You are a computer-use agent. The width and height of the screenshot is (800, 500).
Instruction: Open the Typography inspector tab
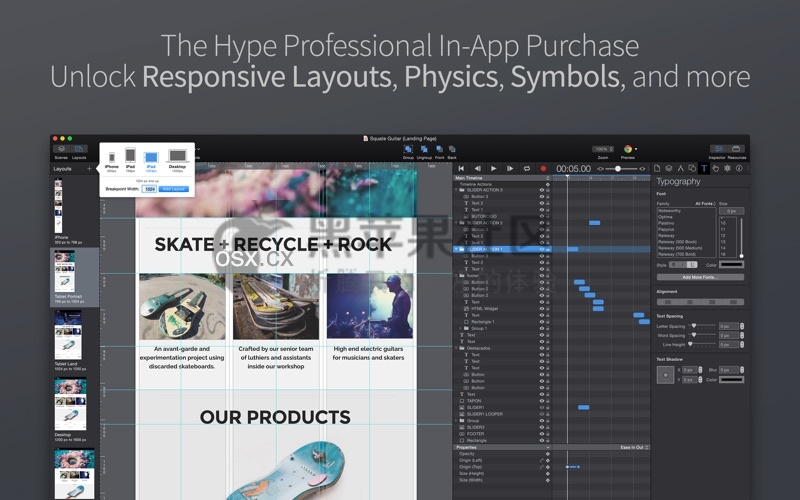pos(704,168)
